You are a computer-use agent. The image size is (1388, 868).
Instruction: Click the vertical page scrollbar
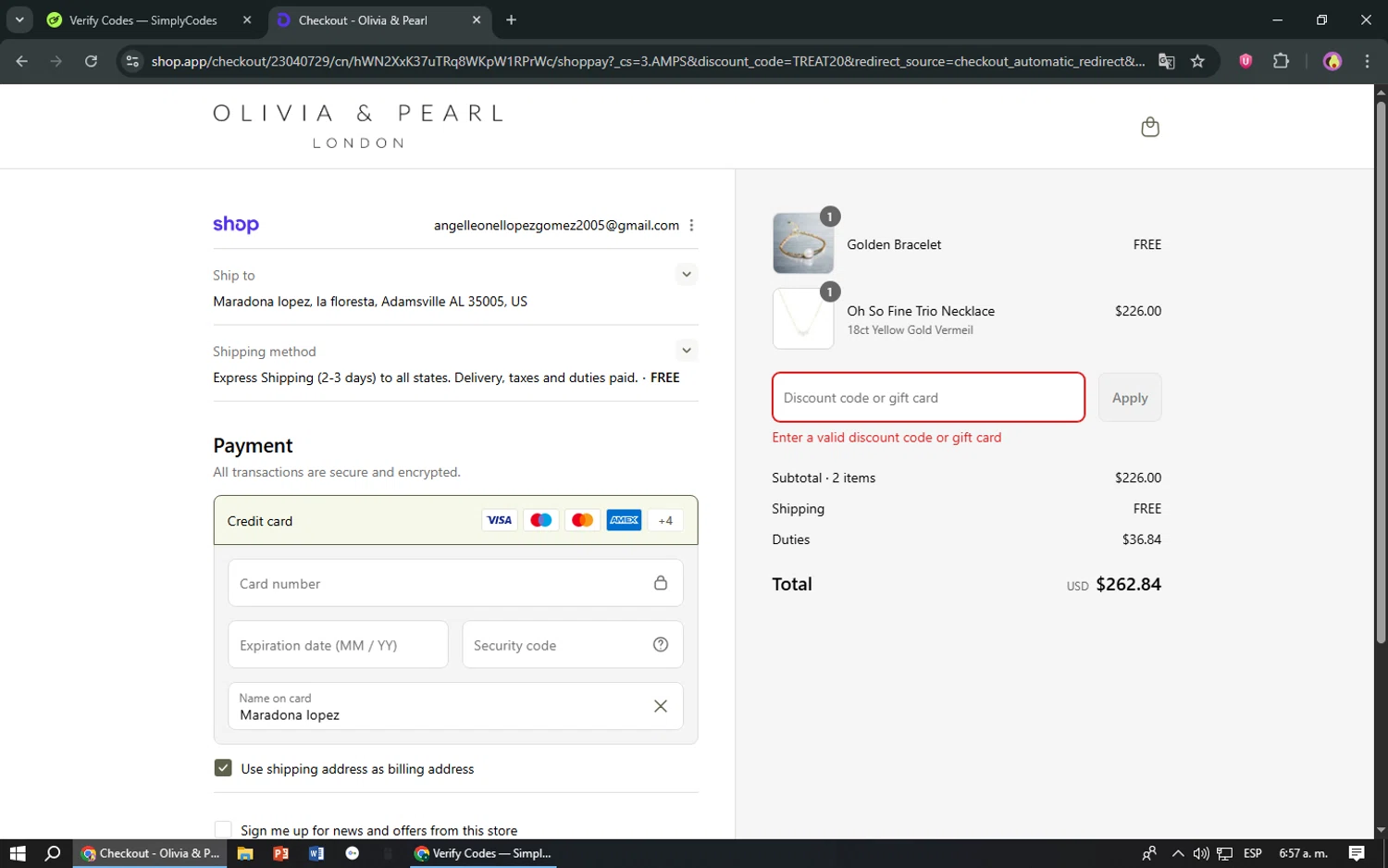coord(1381,373)
